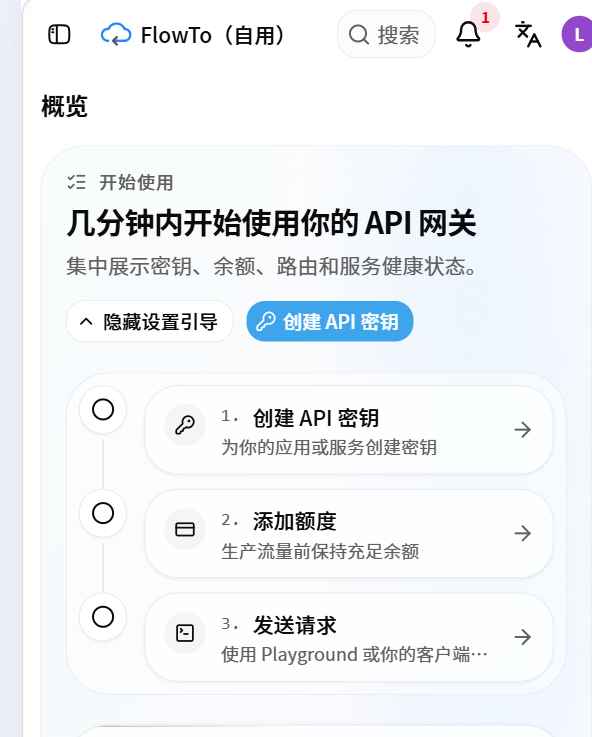592x737 pixels.
Task: Toggle the sidebar panel icon
Action: (59, 35)
